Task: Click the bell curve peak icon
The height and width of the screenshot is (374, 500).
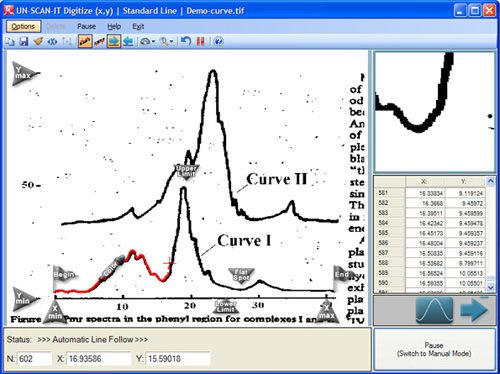Action: pyautogui.click(x=434, y=310)
